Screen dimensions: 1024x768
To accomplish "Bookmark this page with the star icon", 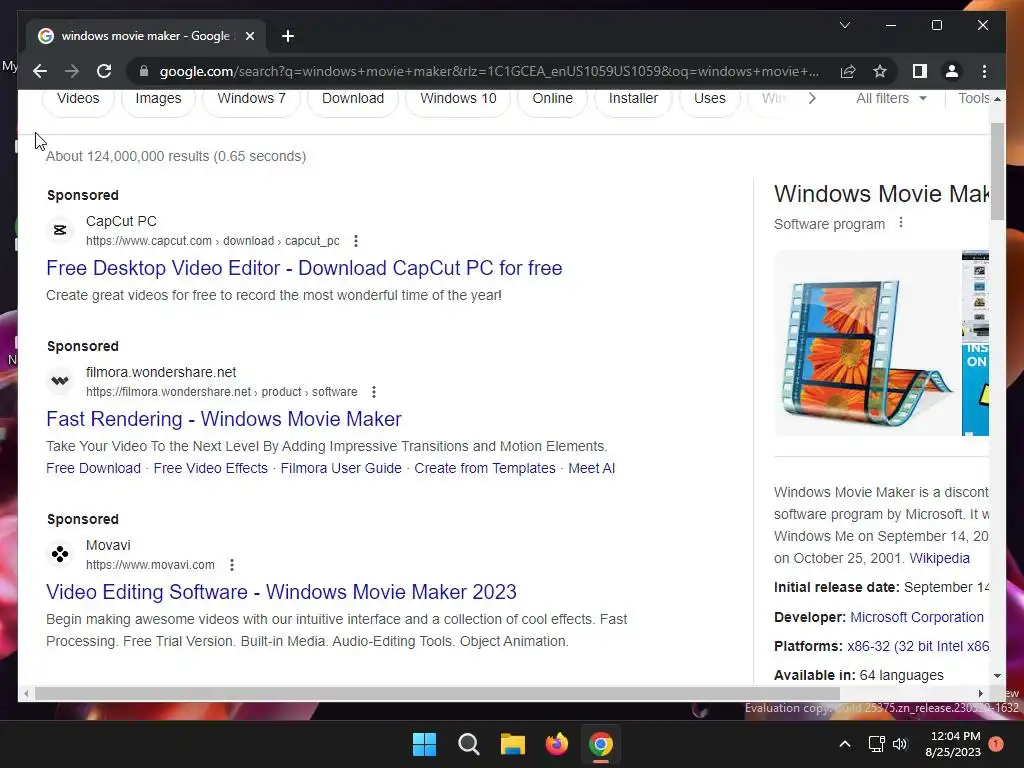I will pyautogui.click(x=880, y=71).
